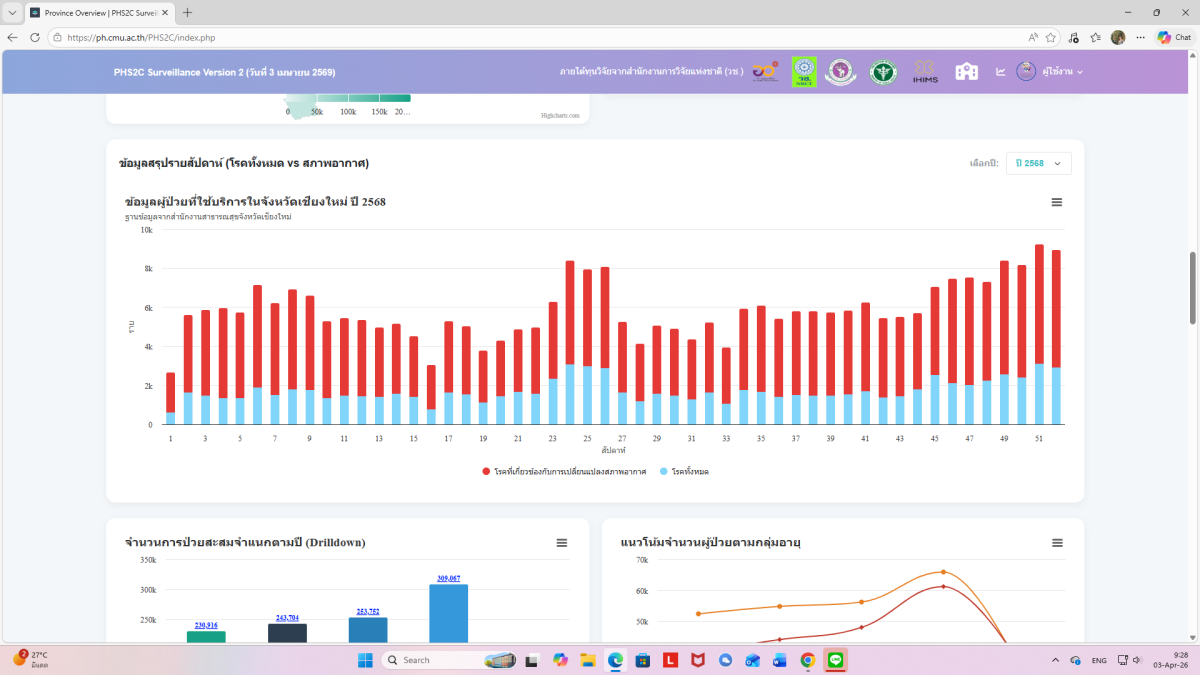Click the IHIMS logo in header
The image size is (1200, 675).
(925, 72)
